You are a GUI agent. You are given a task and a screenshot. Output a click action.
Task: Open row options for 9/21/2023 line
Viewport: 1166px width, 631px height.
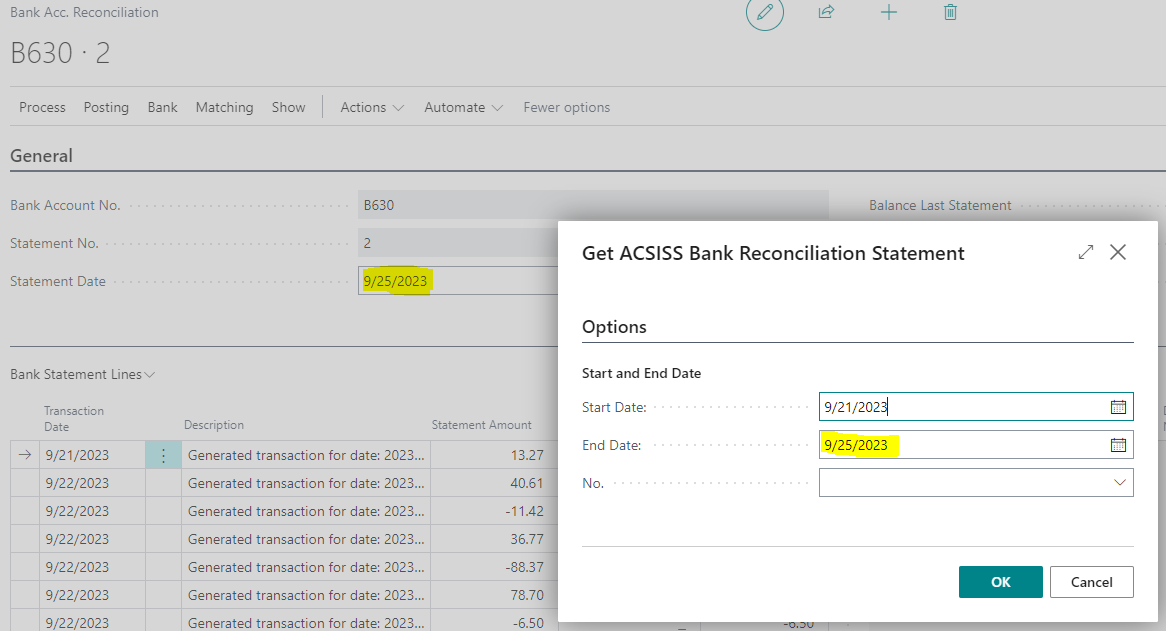pyautogui.click(x=164, y=455)
